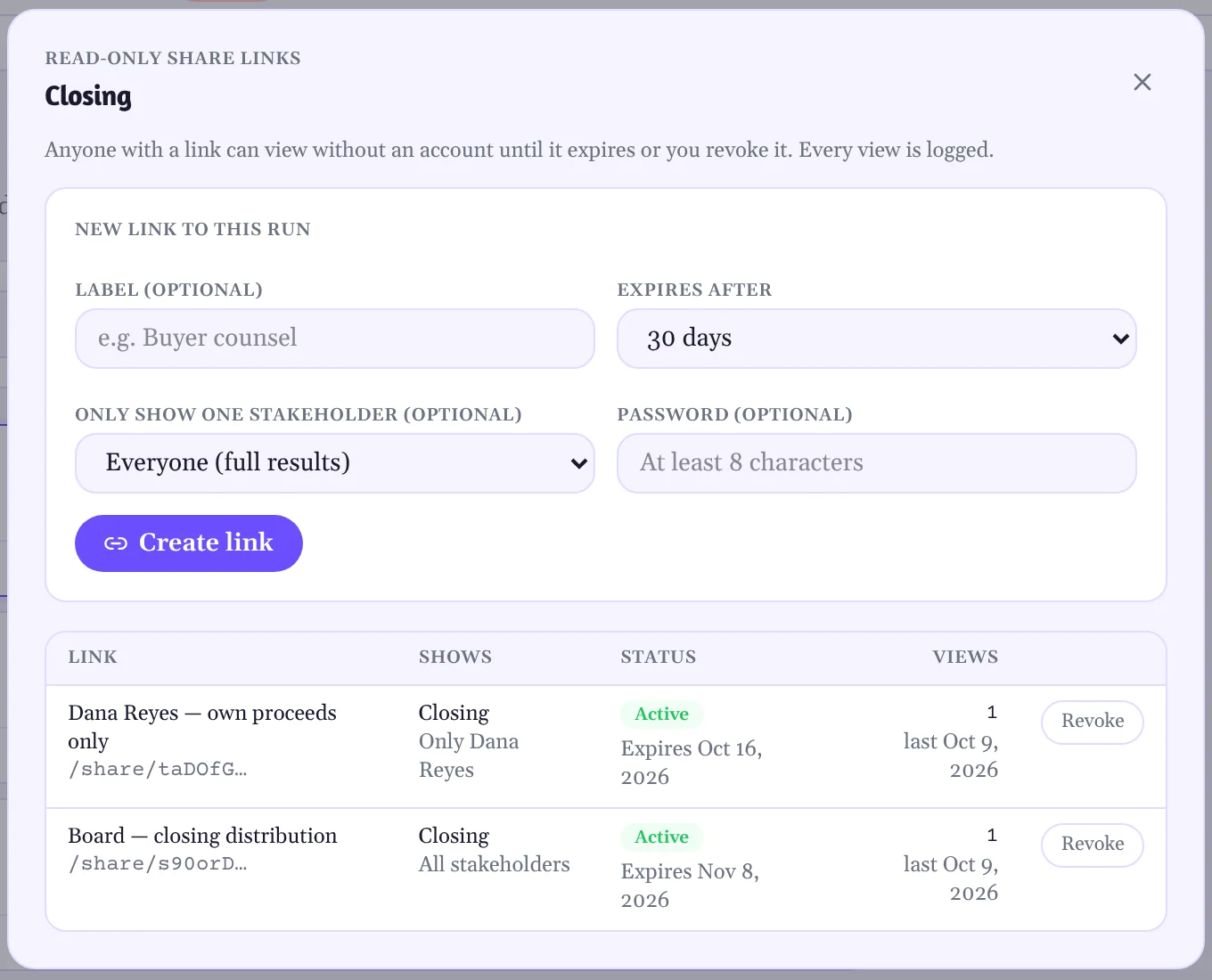Click Active status badge for Board link
1212x980 pixels.
click(x=661, y=837)
